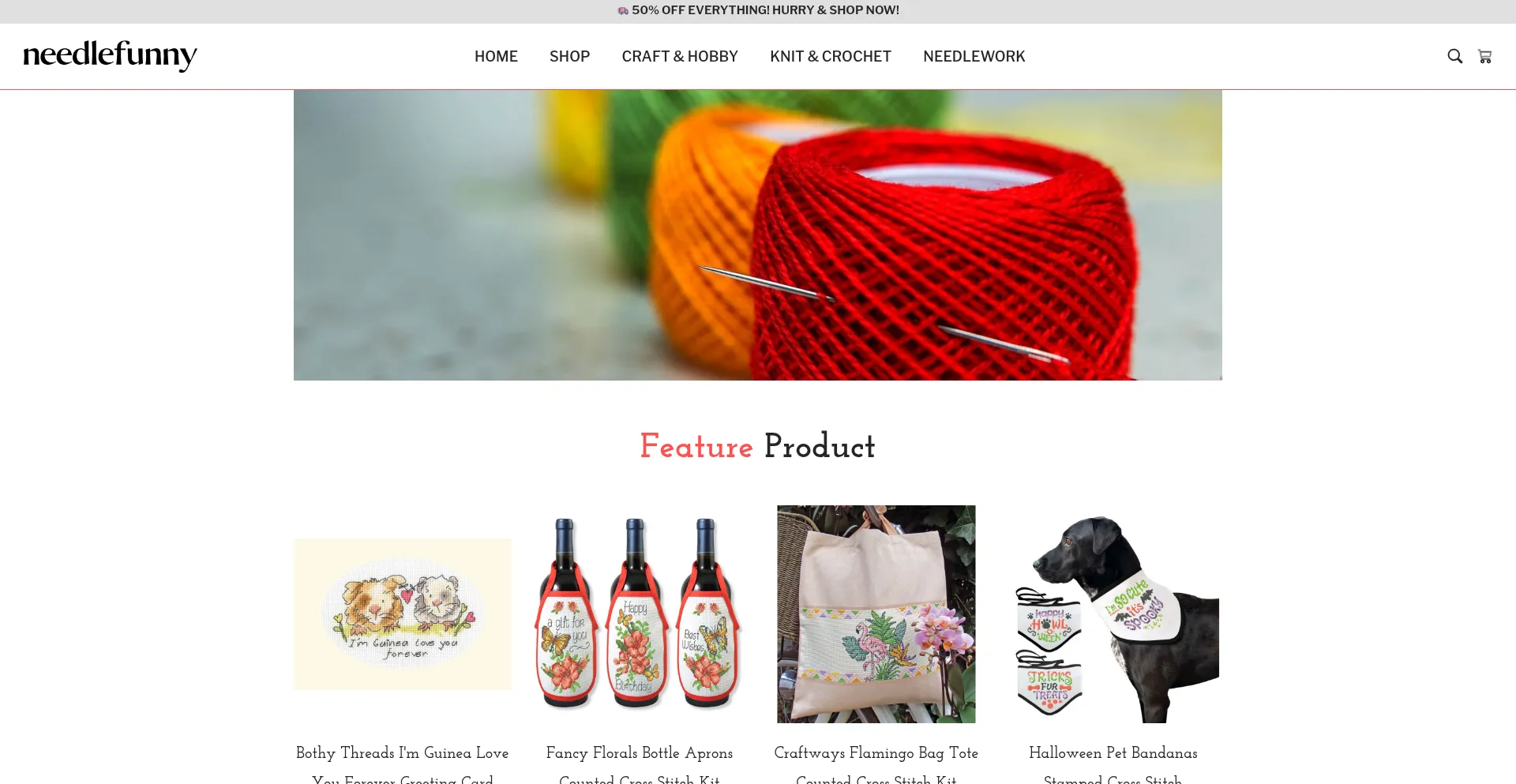Image resolution: width=1516 pixels, height=784 pixels.
Task: Open Halloween Pet Bandanas title link
Action: click(x=1113, y=765)
